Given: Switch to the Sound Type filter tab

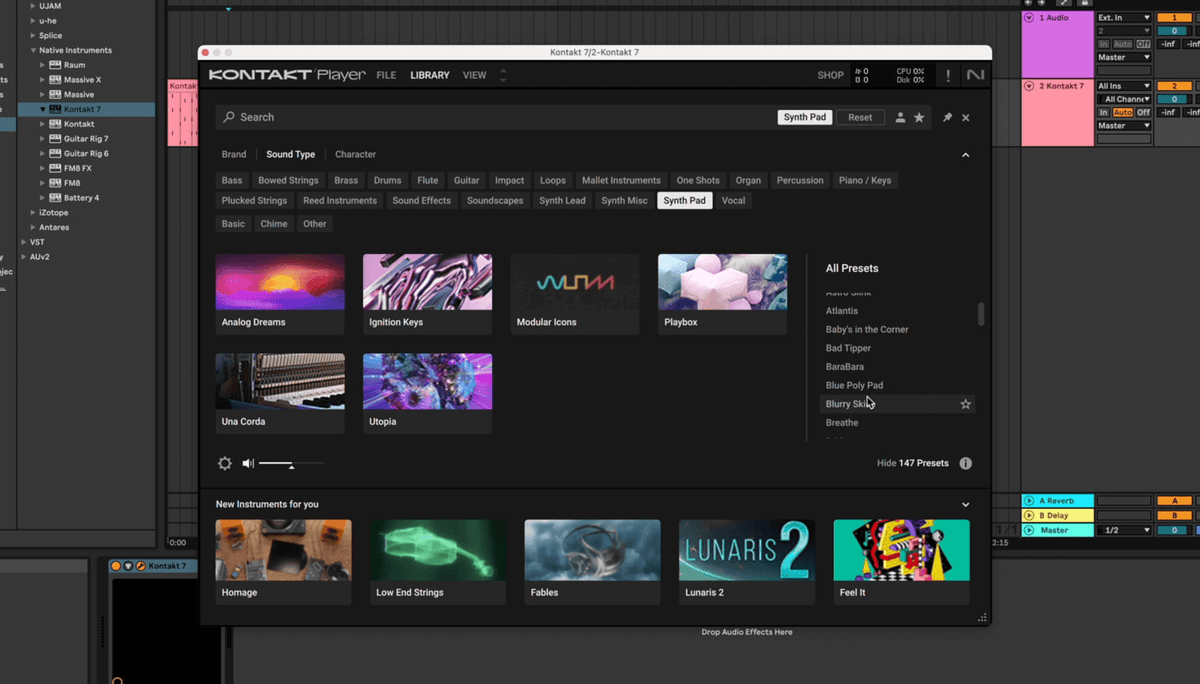Looking at the screenshot, I should (x=291, y=155).
